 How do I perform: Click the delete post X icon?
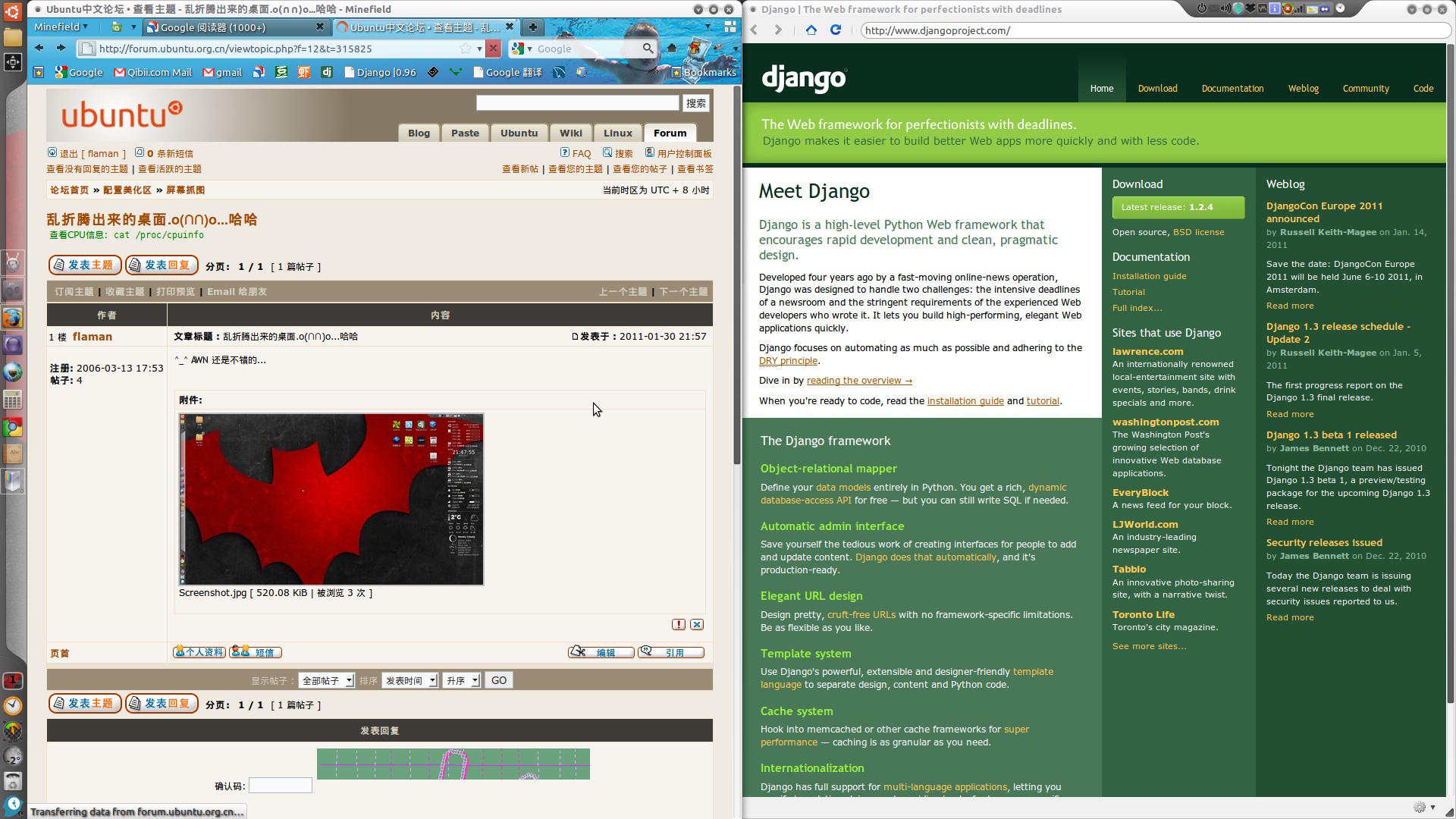coord(697,625)
